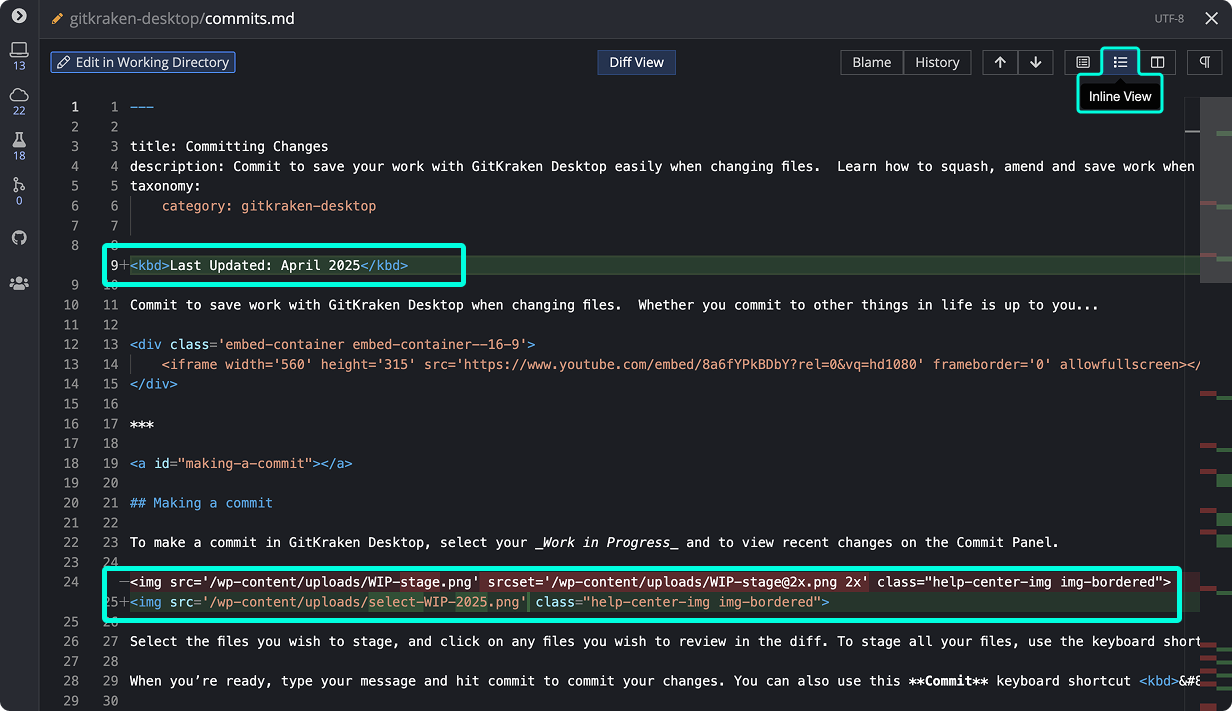Switch to the Diff View tab

point(636,62)
